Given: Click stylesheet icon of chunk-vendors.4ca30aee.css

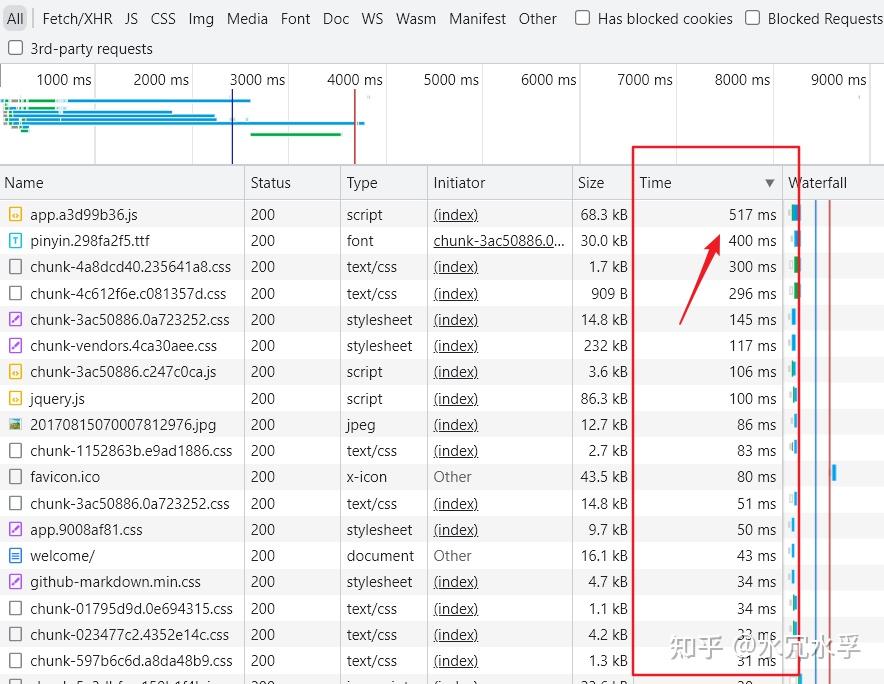Looking at the screenshot, I should (16, 345).
